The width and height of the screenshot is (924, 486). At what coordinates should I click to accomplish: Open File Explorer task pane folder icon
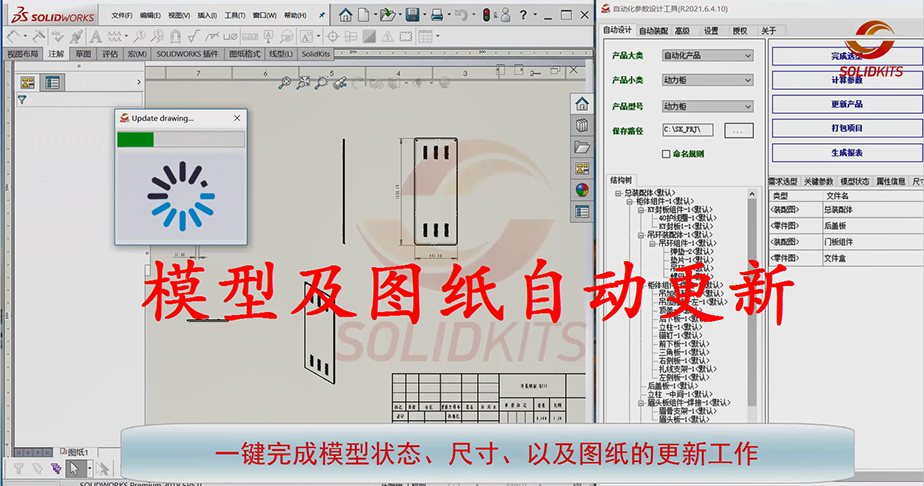[582, 147]
